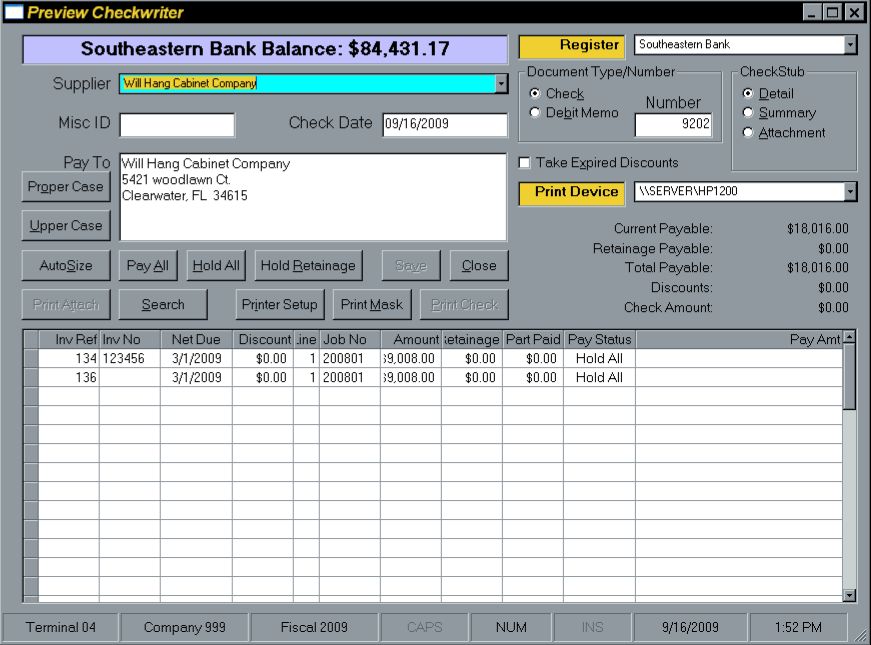Click the Net Due column header

[196, 339]
